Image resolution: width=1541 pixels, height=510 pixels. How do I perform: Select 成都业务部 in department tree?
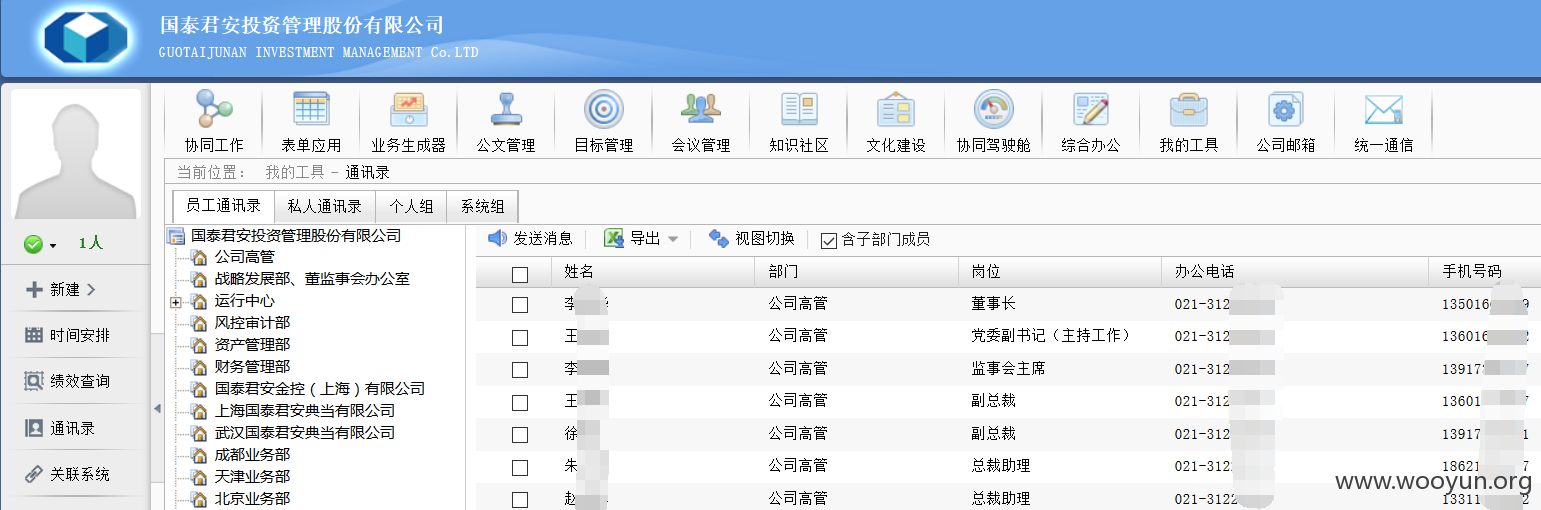[252, 454]
